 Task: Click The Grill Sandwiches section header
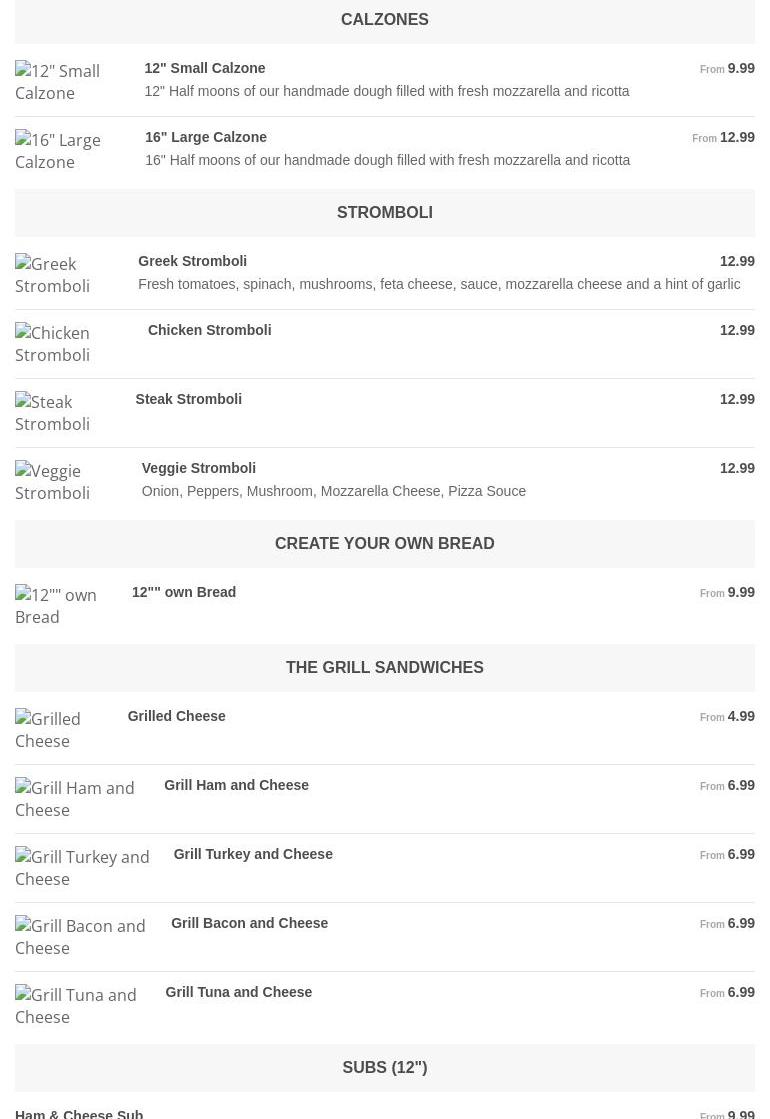[x=384, y=668]
